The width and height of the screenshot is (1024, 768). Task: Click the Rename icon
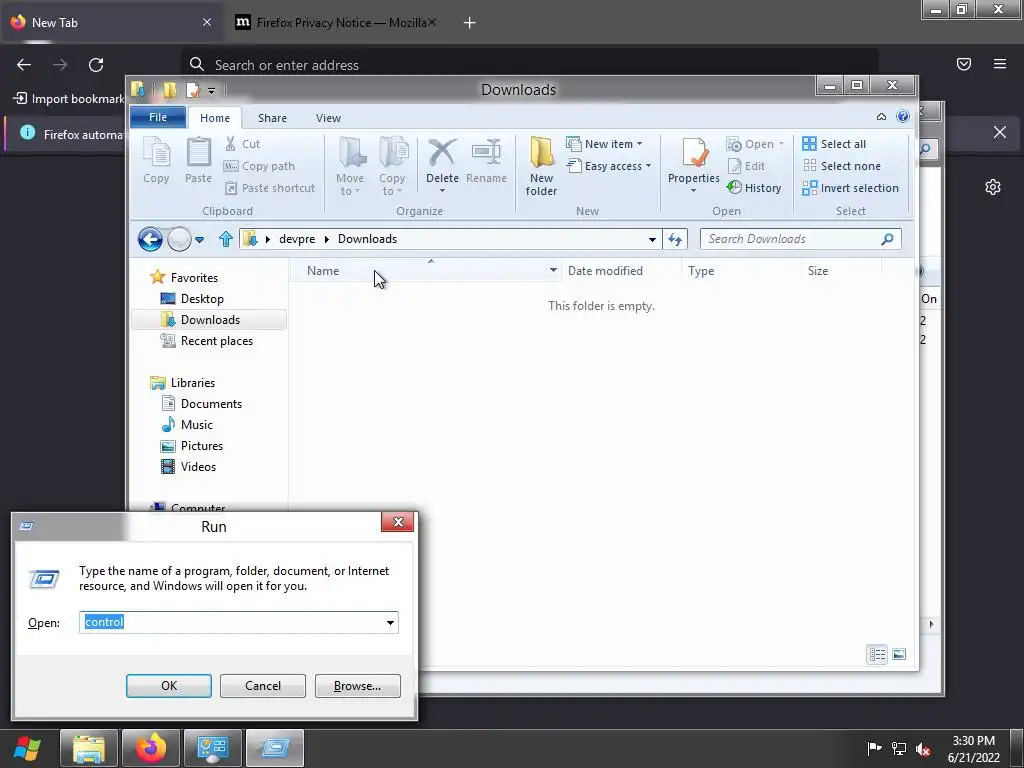(487, 160)
